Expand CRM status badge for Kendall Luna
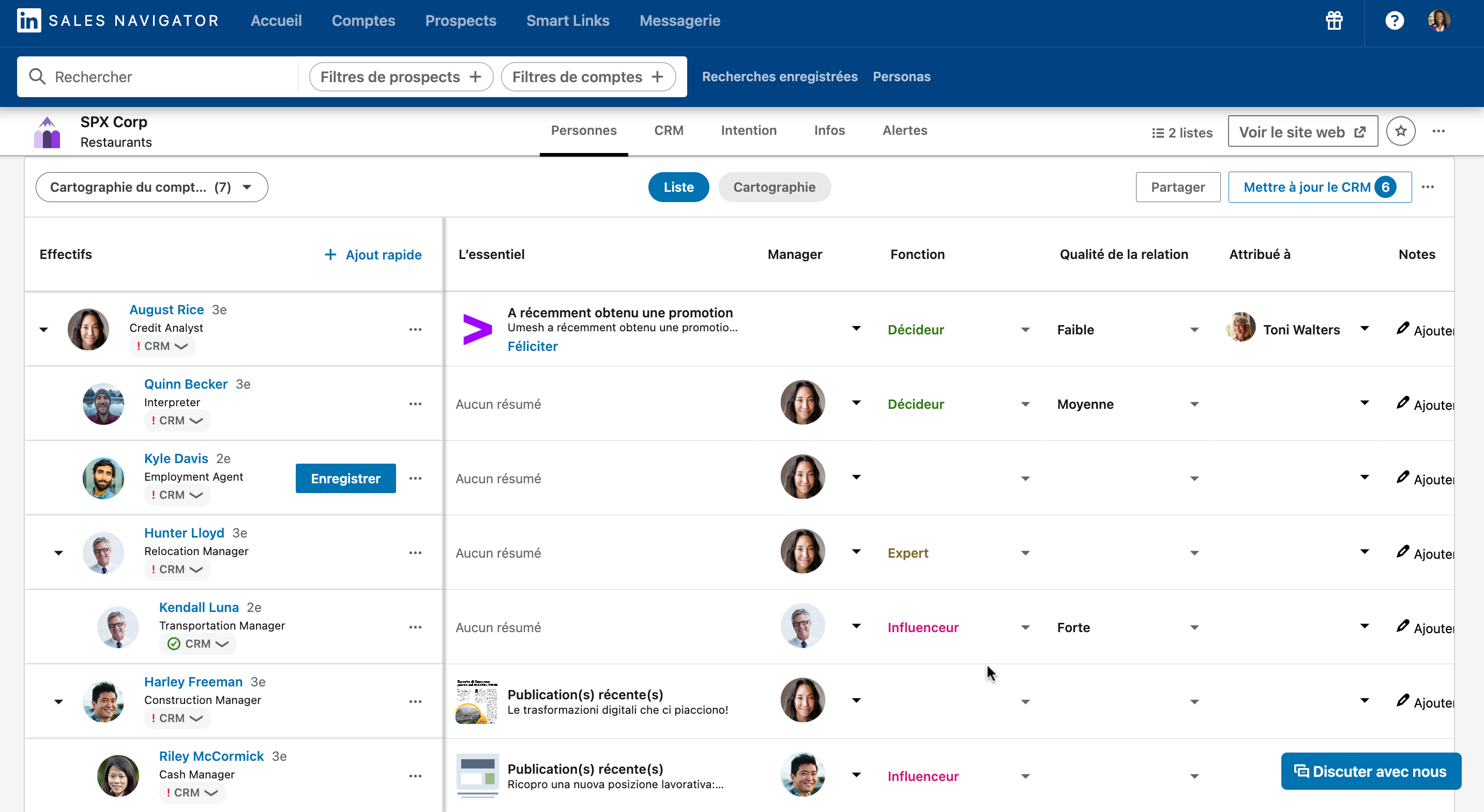1484x812 pixels. 198,644
